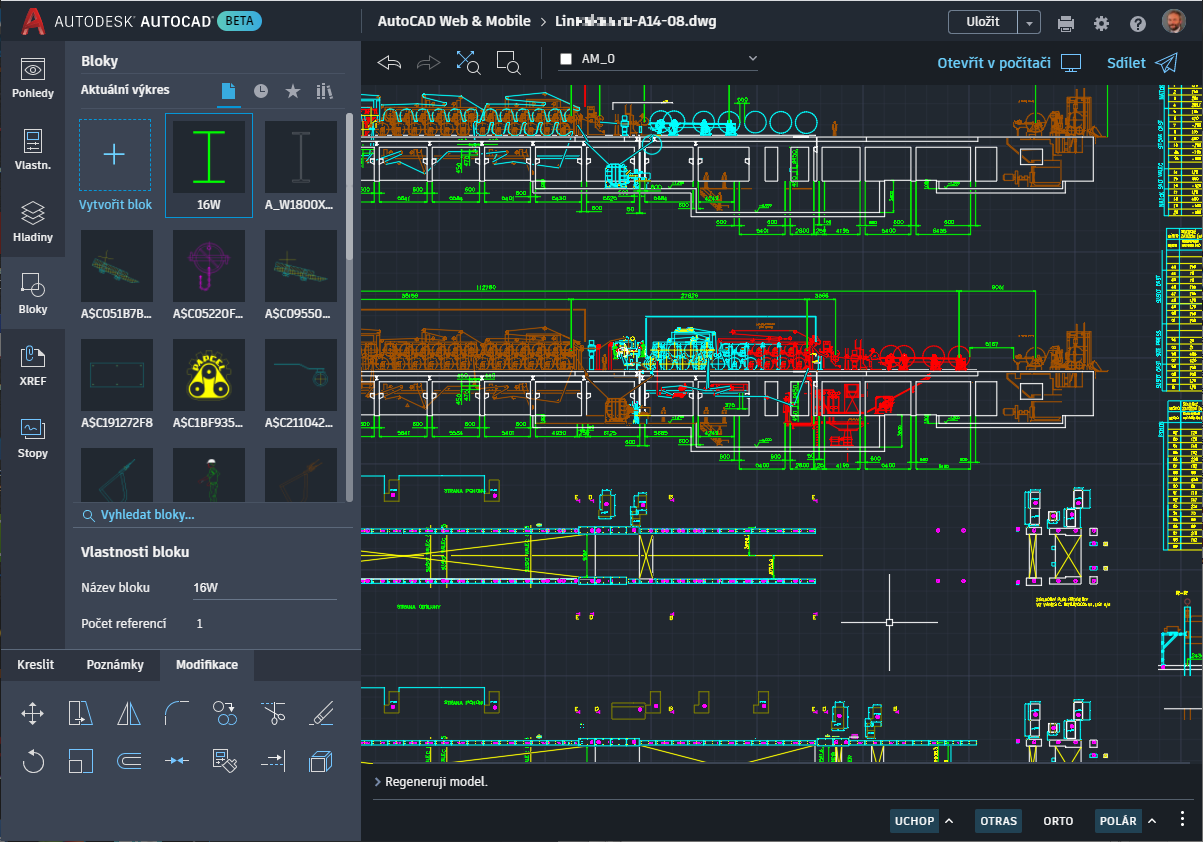The image size is (1203, 842).
Task: Select the Fillet tool
Action: click(x=177, y=713)
